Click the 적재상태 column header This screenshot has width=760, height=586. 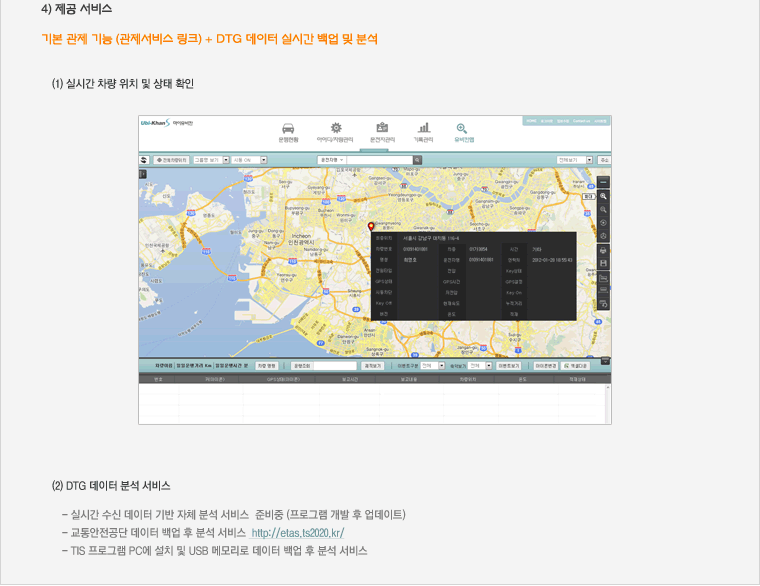tap(577, 379)
